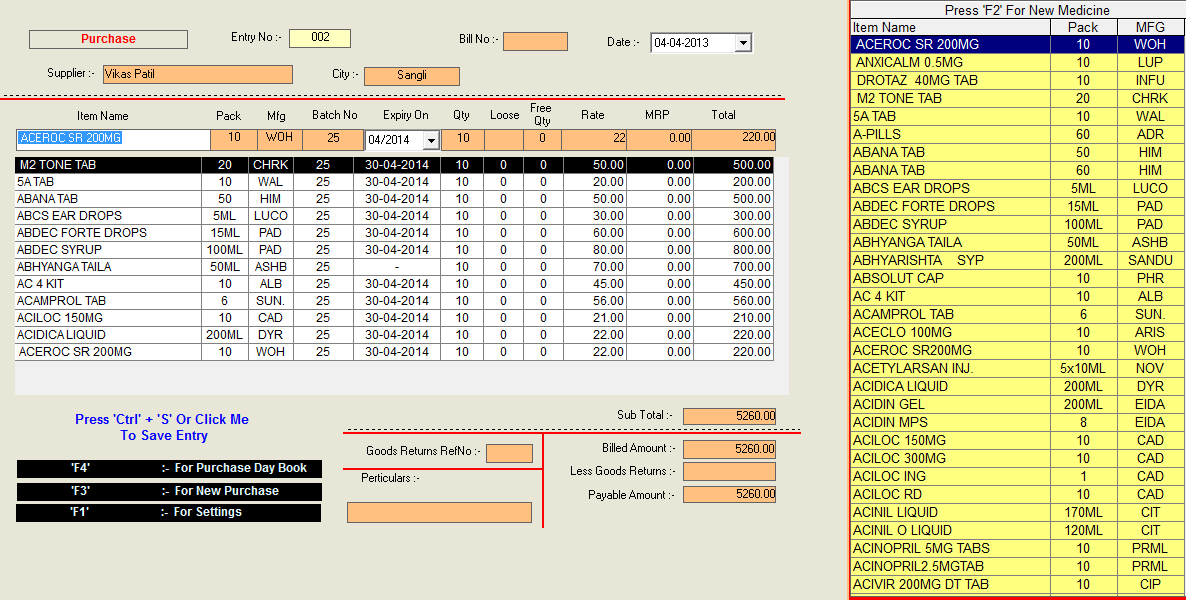Select ACILOC 300MG in medicine list
Image resolution: width=1186 pixels, height=600 pixels.
pyautogui.click(x=1018, y=459)
